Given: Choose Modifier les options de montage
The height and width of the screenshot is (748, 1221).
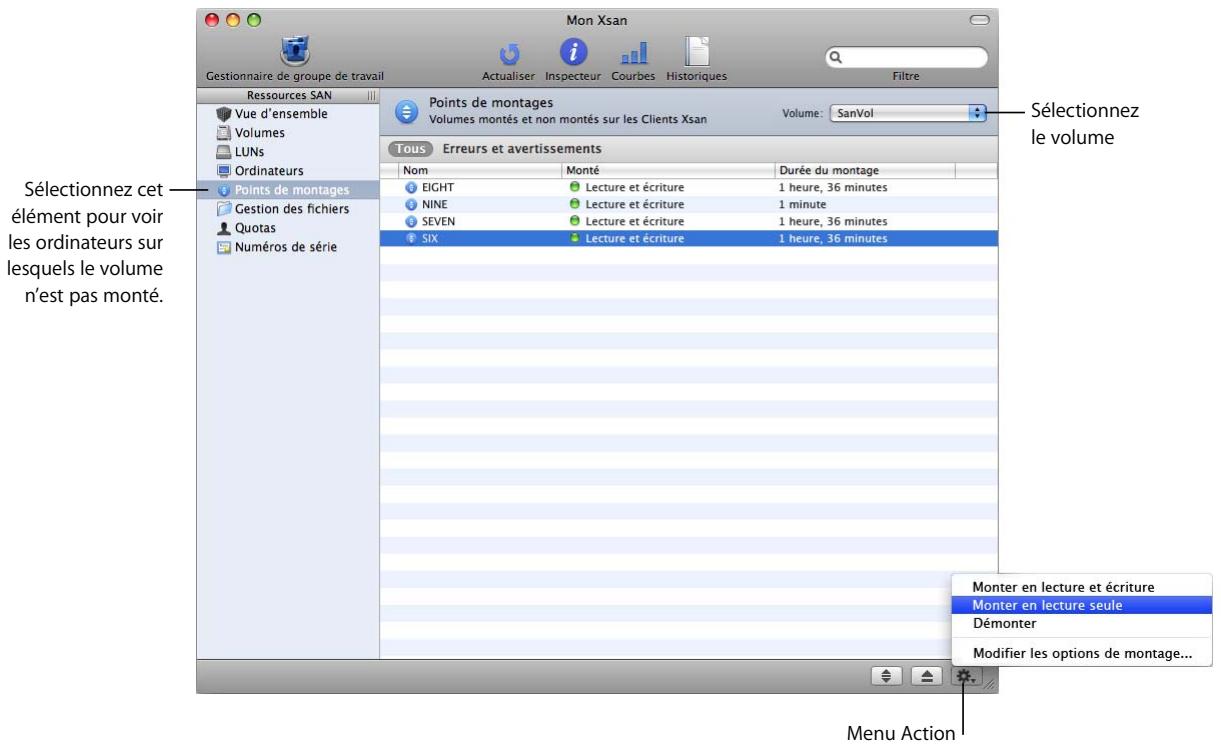Looking at the screenshot, I should (x=1080, y=655).
